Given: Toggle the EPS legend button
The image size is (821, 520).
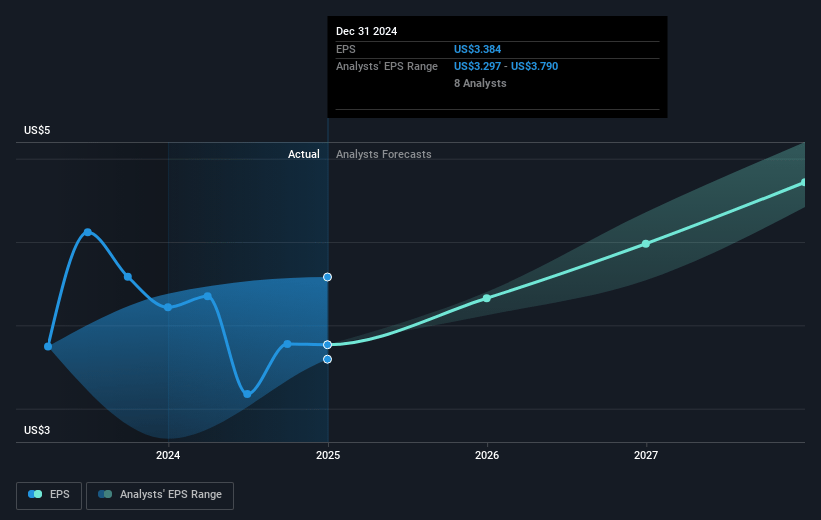Looking at the screenshot, I should point(49,495).
